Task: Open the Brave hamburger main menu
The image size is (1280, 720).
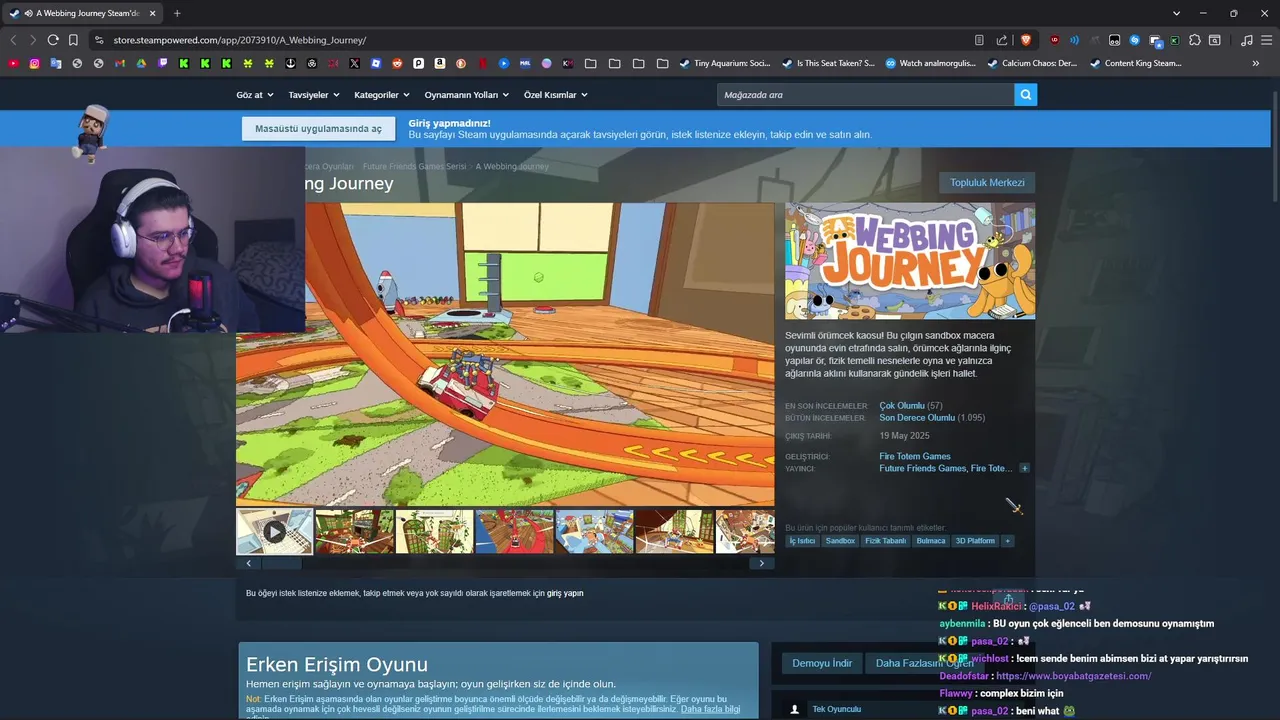Action: (x=1266, y=40)
